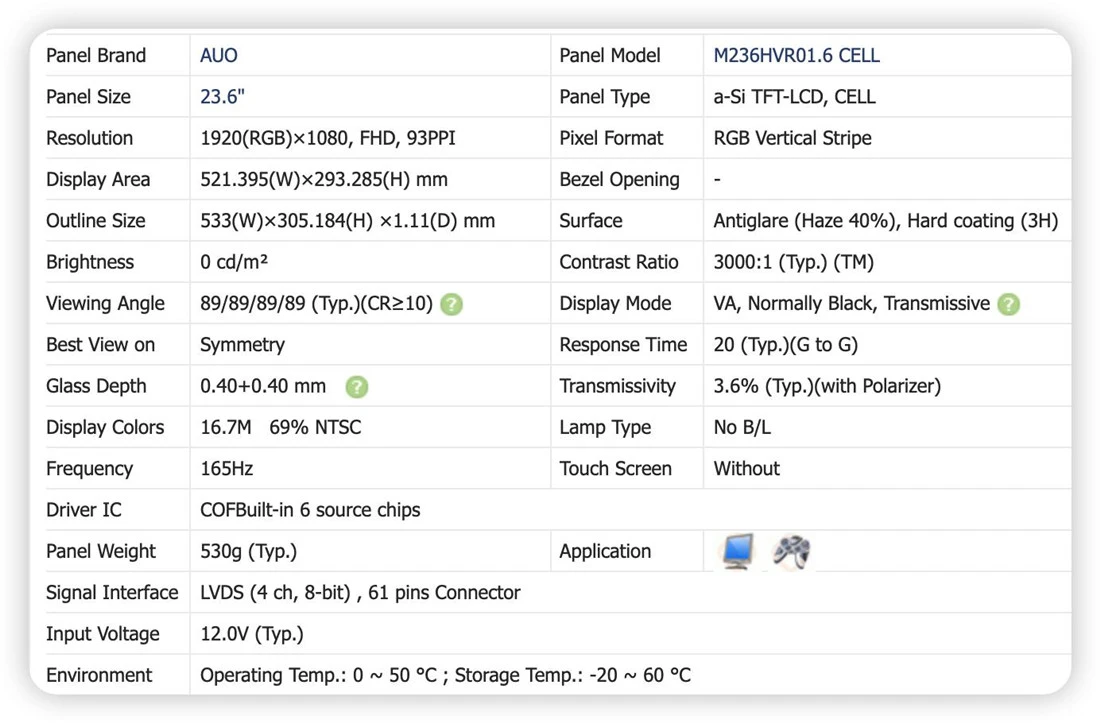Select the VA, Normally Black, Transmissive text
The height and width of the screenshot is (723, 1100).
click(x=851, y=304)
